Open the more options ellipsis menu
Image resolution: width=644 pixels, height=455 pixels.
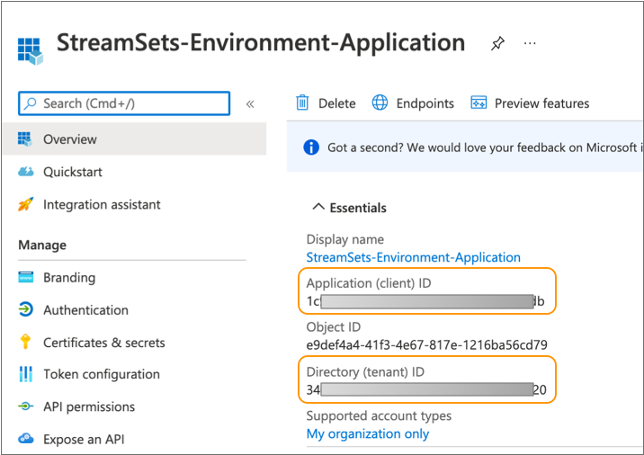coord(530,43)
